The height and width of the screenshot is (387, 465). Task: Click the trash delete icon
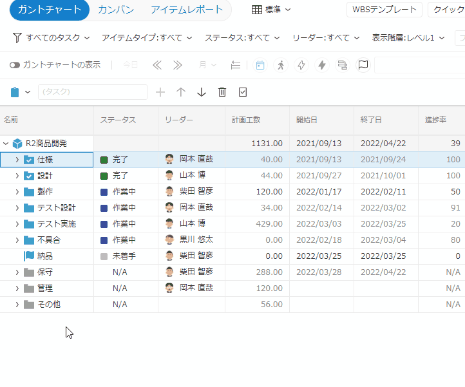point(222,92)
